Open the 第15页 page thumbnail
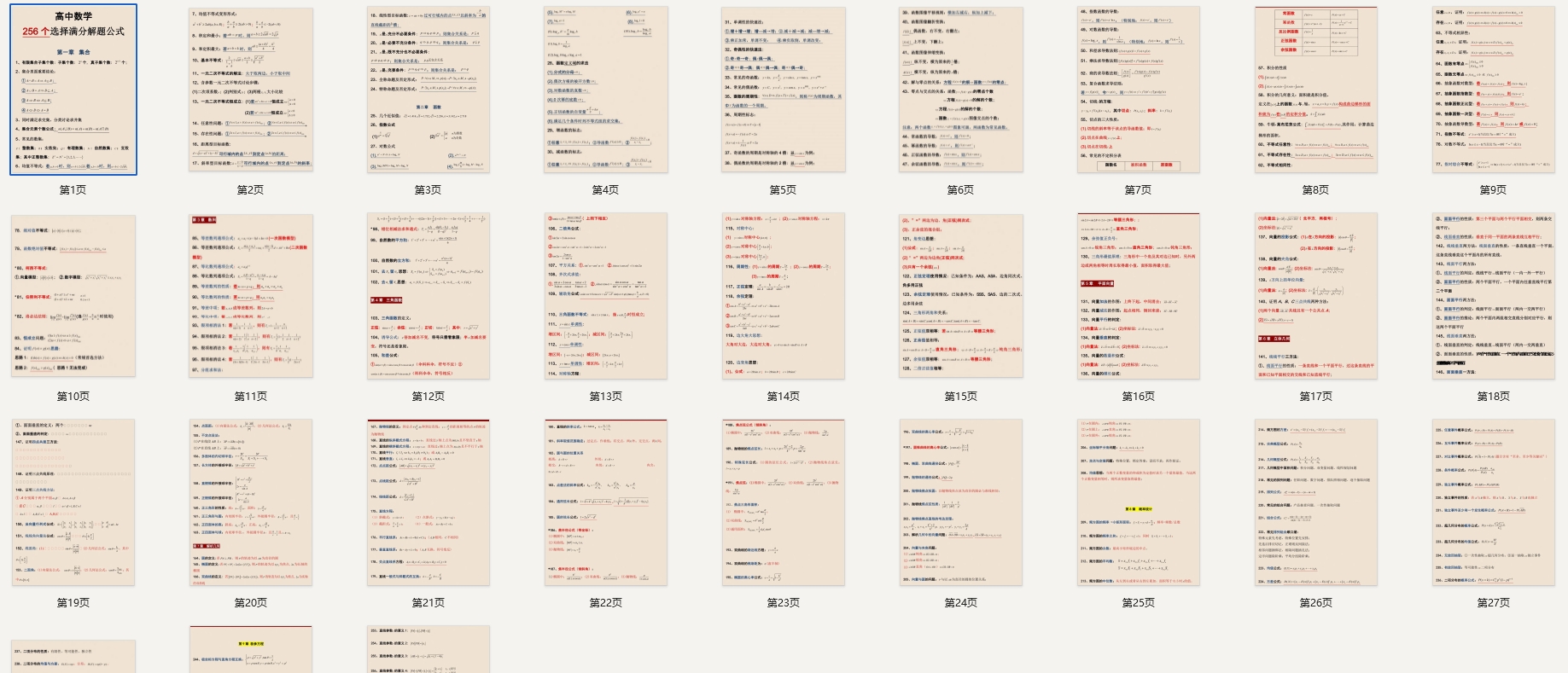Screen dimensions: 1568x673 coord(961,295)
